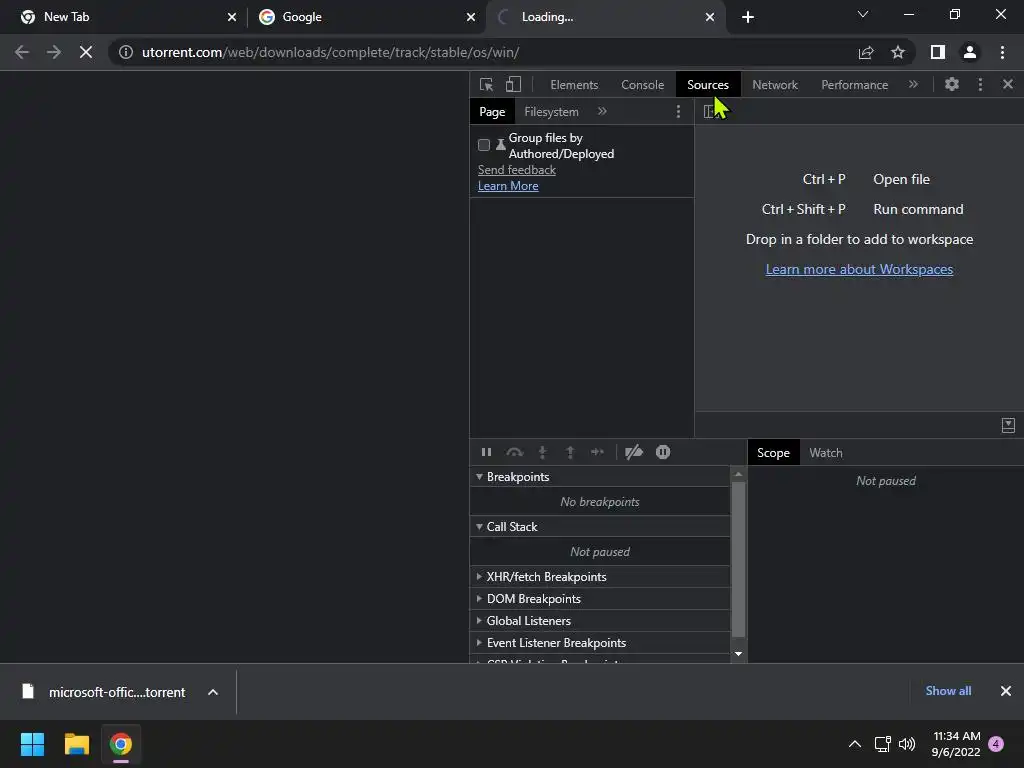
Task: Collapse the Call Stack section
Action: click(x=600, y=526)
